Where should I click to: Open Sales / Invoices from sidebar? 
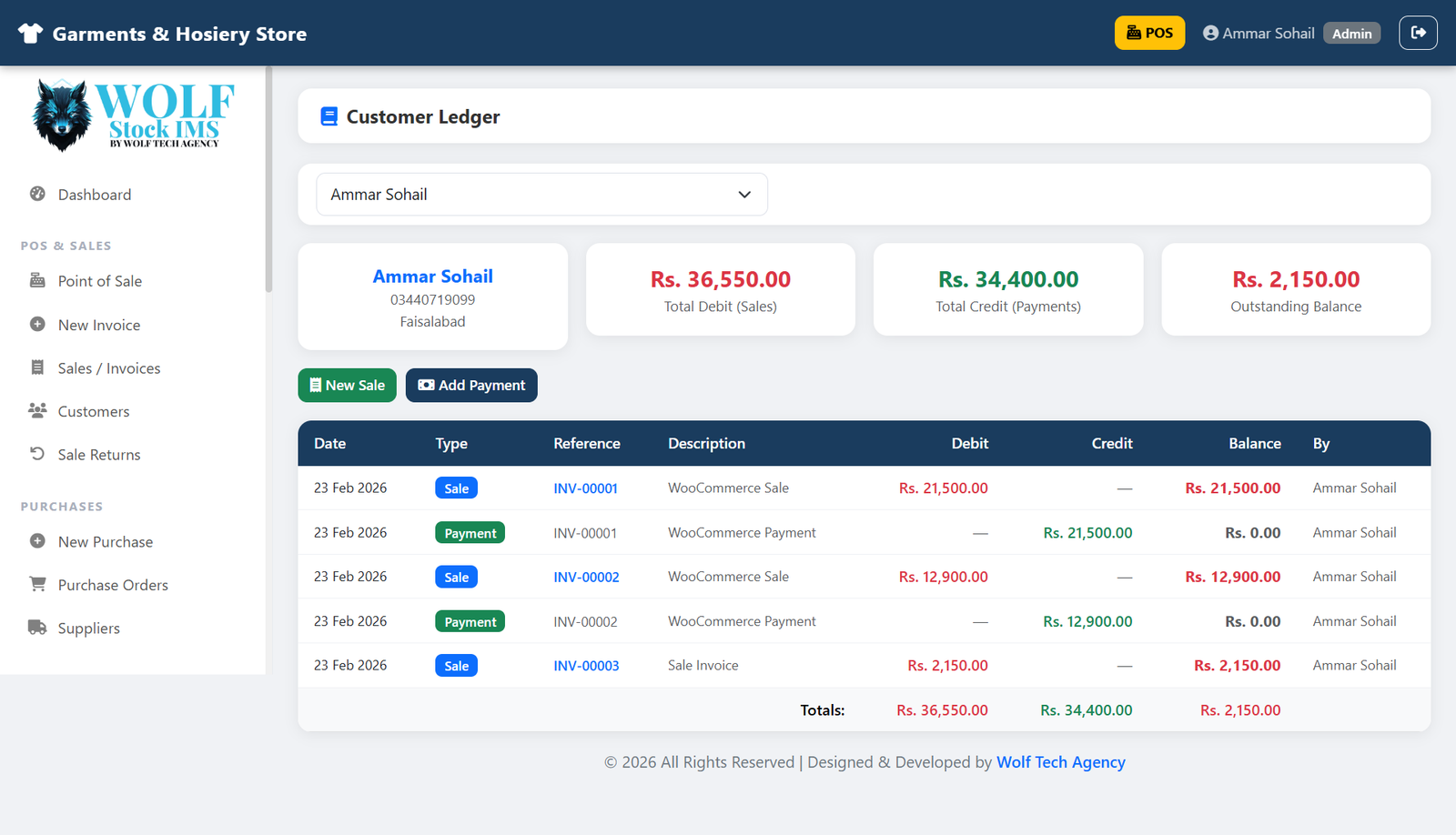click(x=108, y=368)
